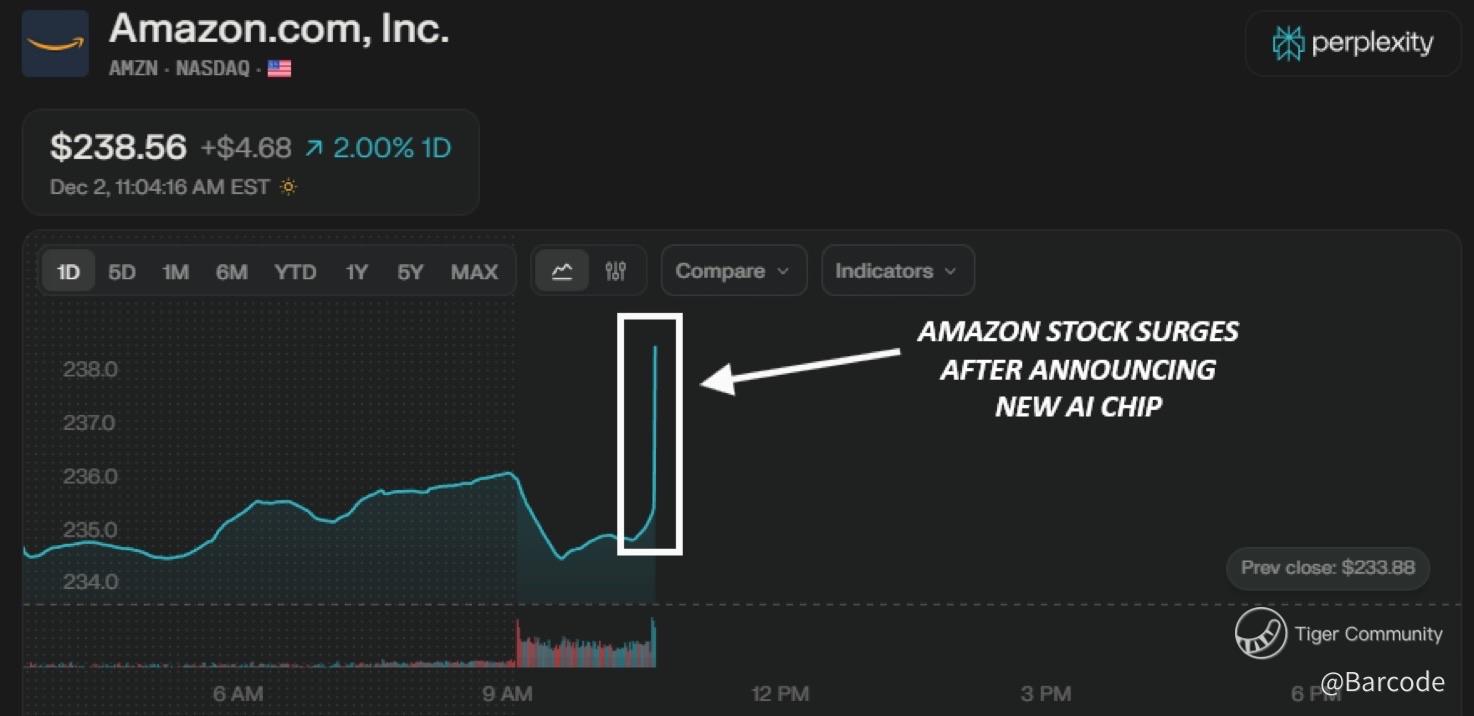Click the volume bars at 9 AM
The width and height of the screenshot is (1474, 716).
pos(519,644)
